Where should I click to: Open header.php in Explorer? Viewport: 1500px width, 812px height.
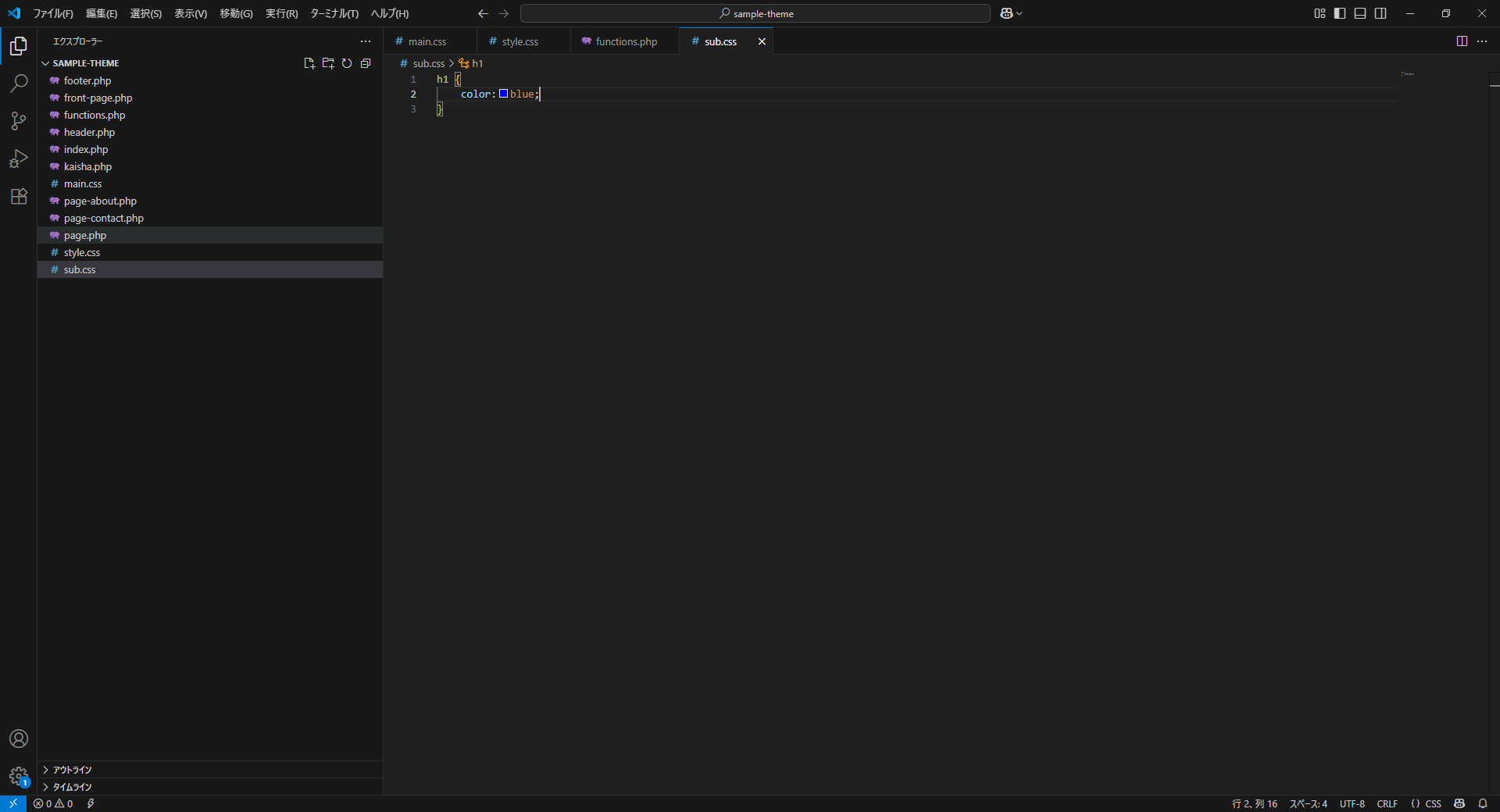coord(210,132)
